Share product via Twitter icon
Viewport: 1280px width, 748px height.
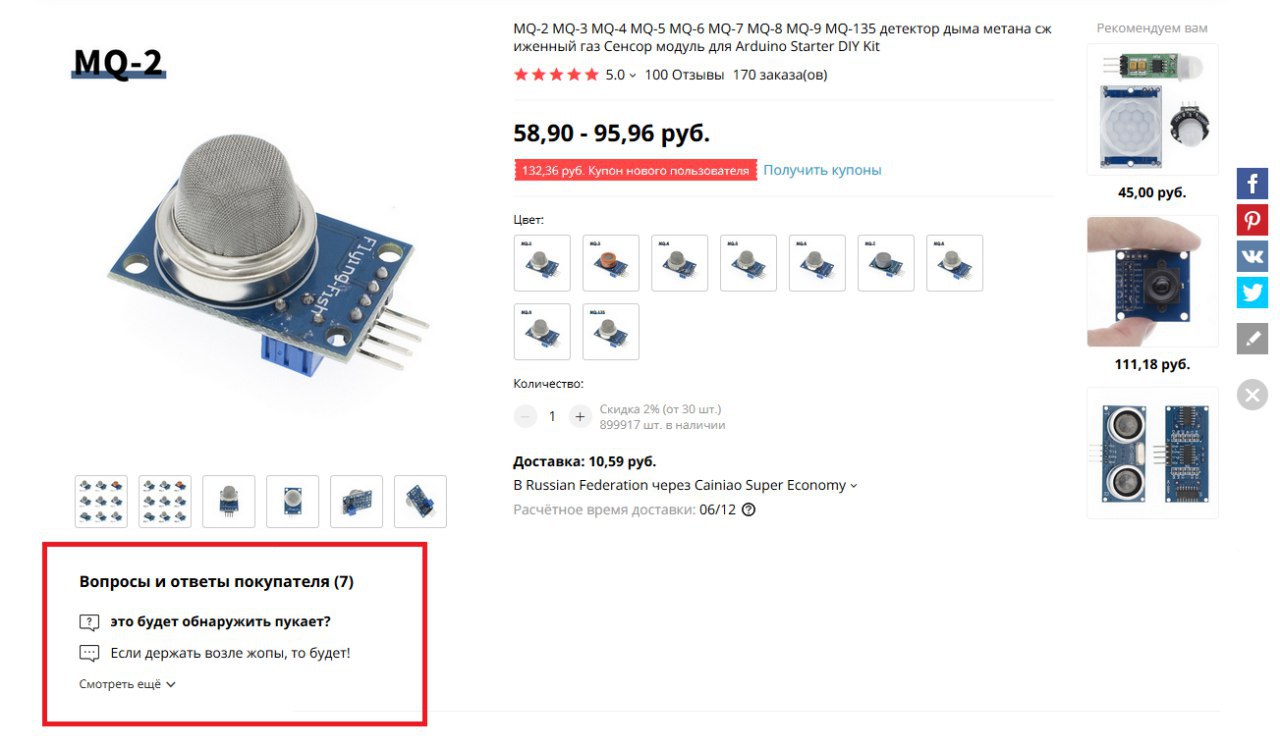point(1252,292)
